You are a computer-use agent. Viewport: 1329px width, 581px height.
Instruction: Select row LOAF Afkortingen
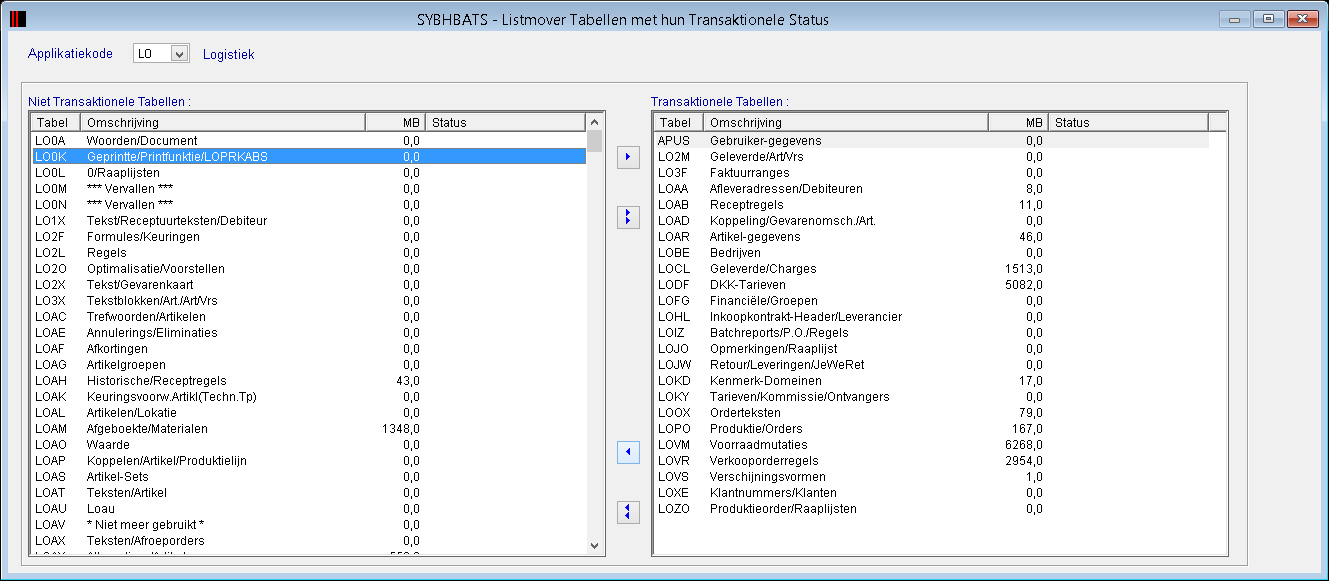point(308,348)
